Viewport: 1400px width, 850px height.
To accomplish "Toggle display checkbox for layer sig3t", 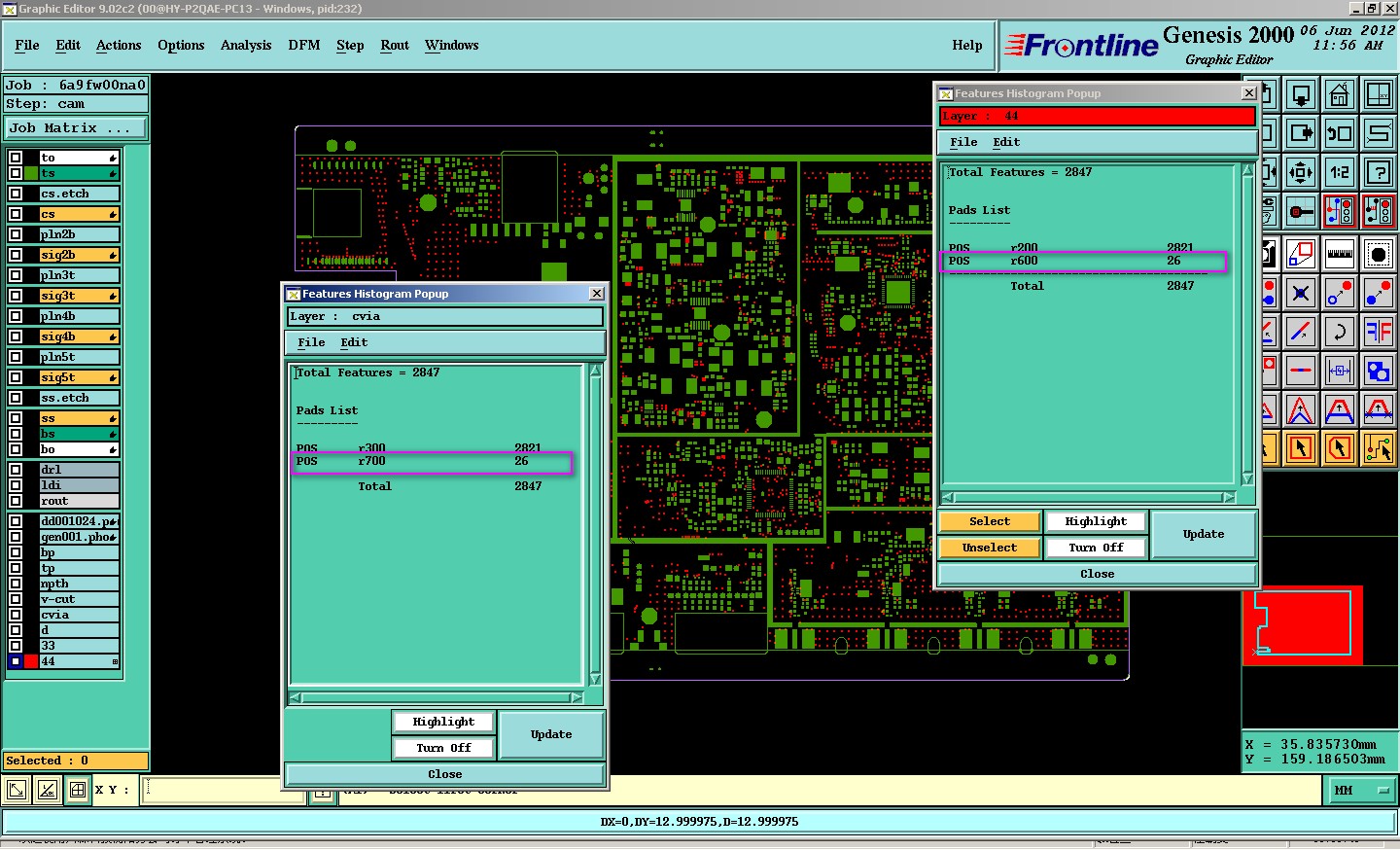I will coord(16,296).
